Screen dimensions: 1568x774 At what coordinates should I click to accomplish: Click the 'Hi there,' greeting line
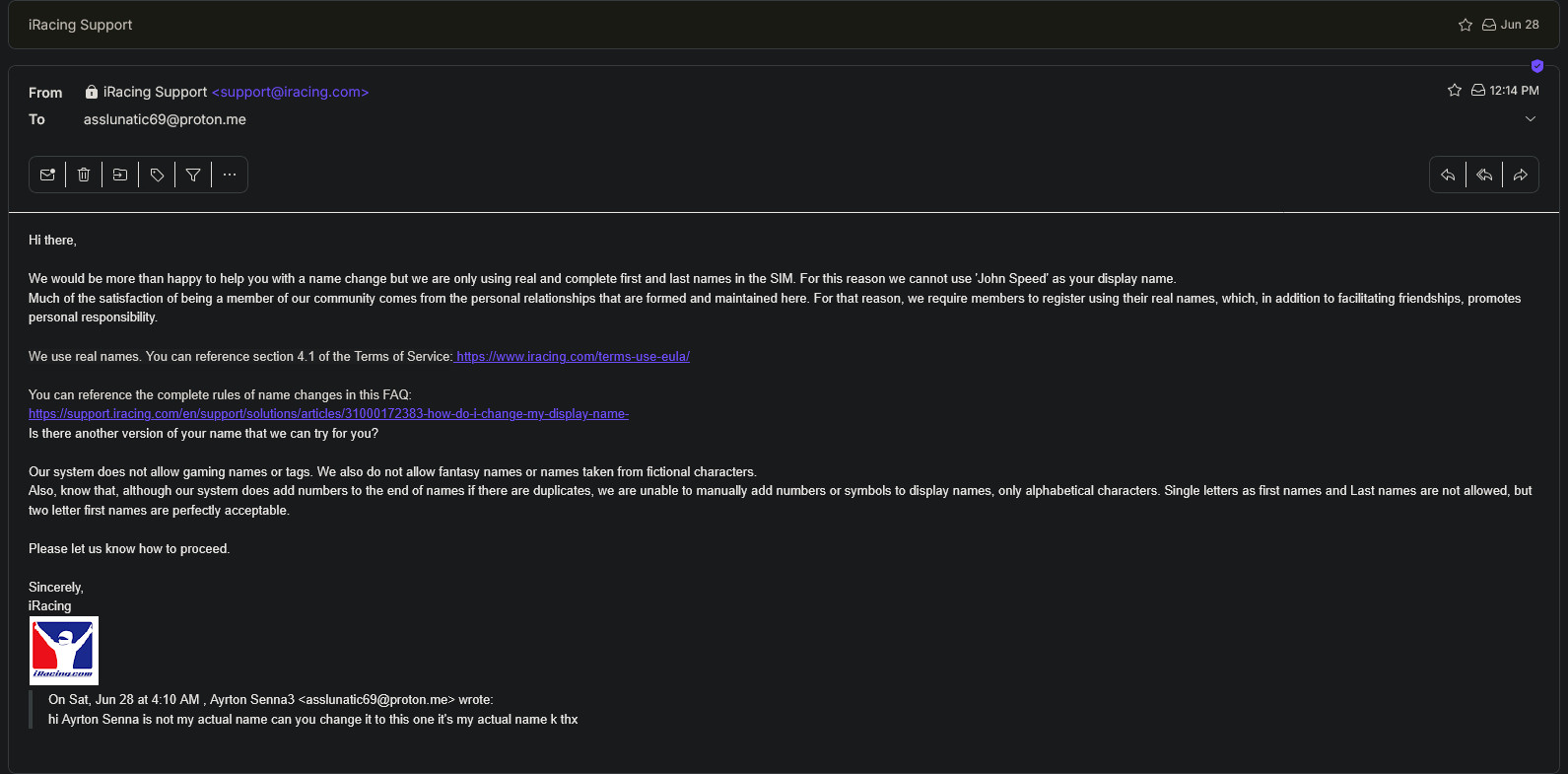point(52,240)
